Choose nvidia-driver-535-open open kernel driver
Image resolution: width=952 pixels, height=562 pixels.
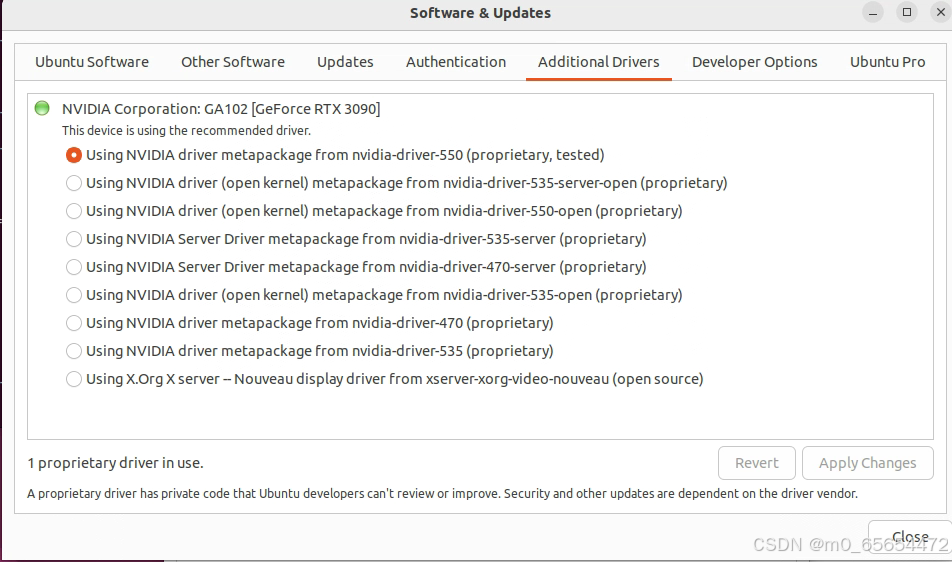pos(73,295)
